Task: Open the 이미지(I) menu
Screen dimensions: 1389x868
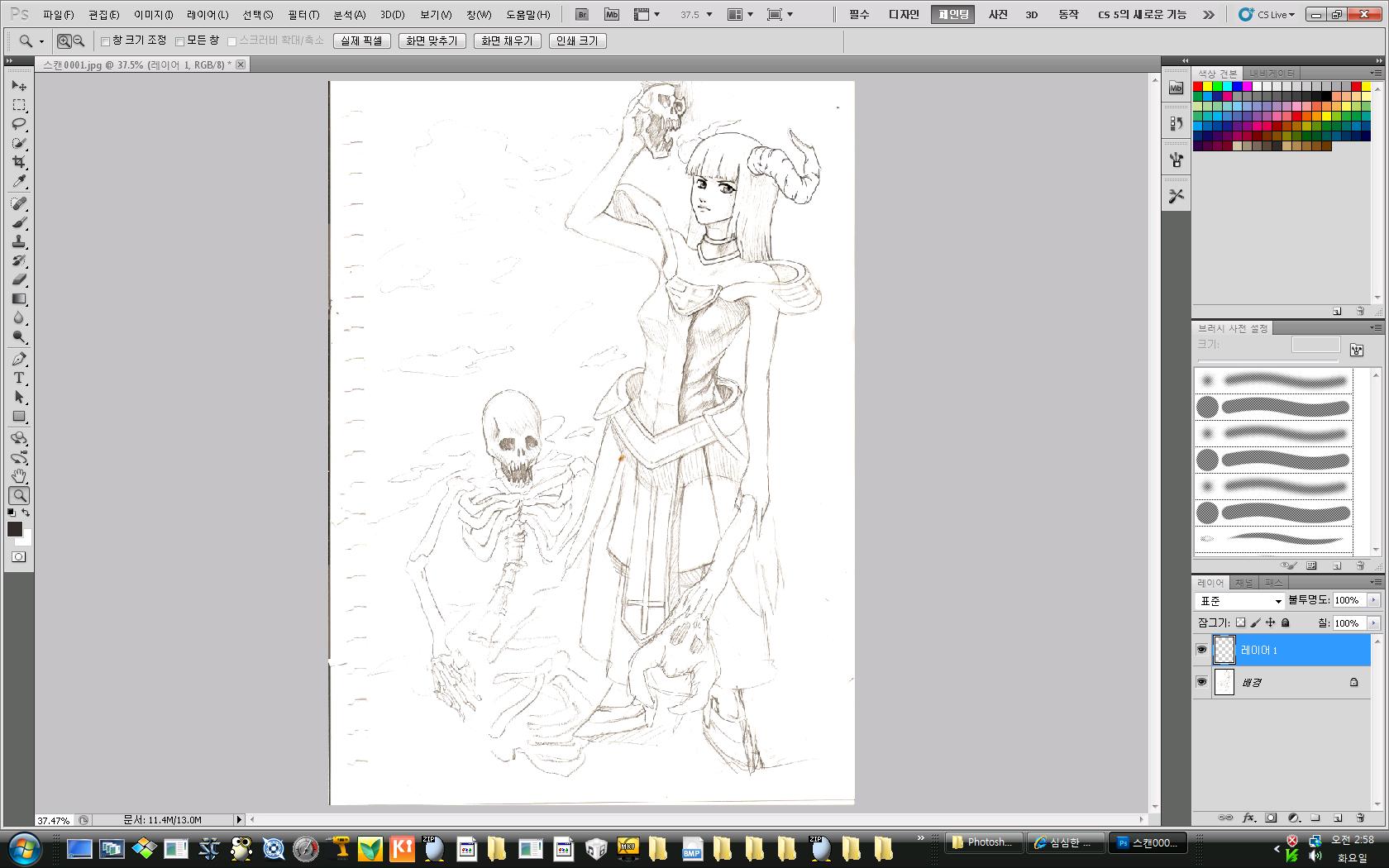Action: pos(154,15)
